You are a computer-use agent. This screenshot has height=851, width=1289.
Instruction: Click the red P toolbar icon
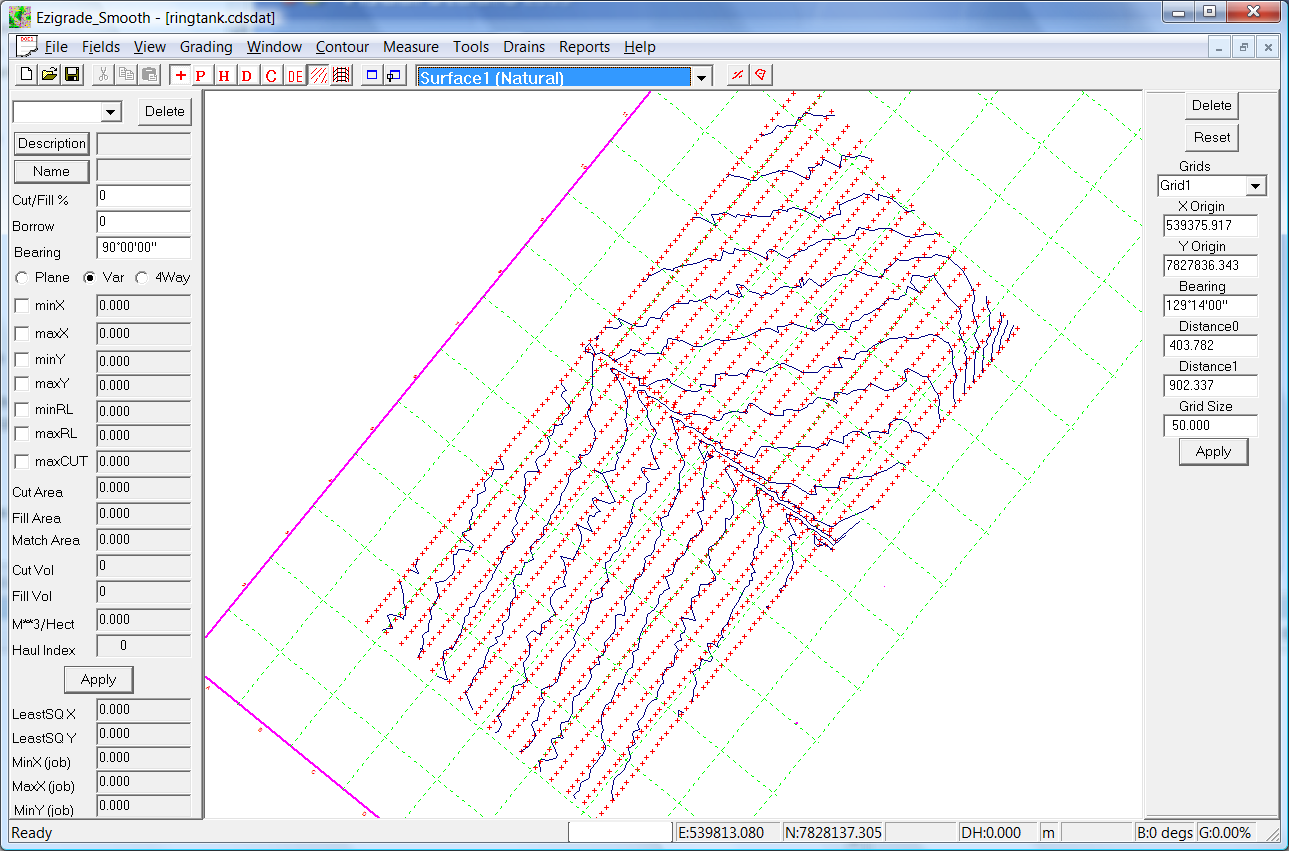(201, 76)
